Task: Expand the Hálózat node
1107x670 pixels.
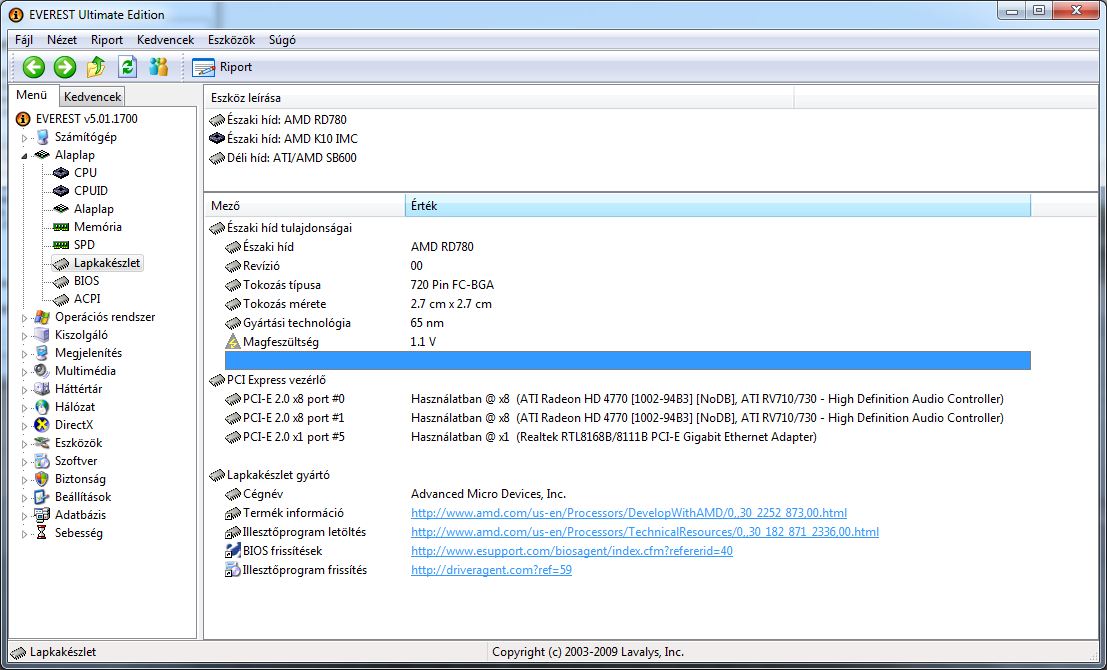Action: (25, 407)
